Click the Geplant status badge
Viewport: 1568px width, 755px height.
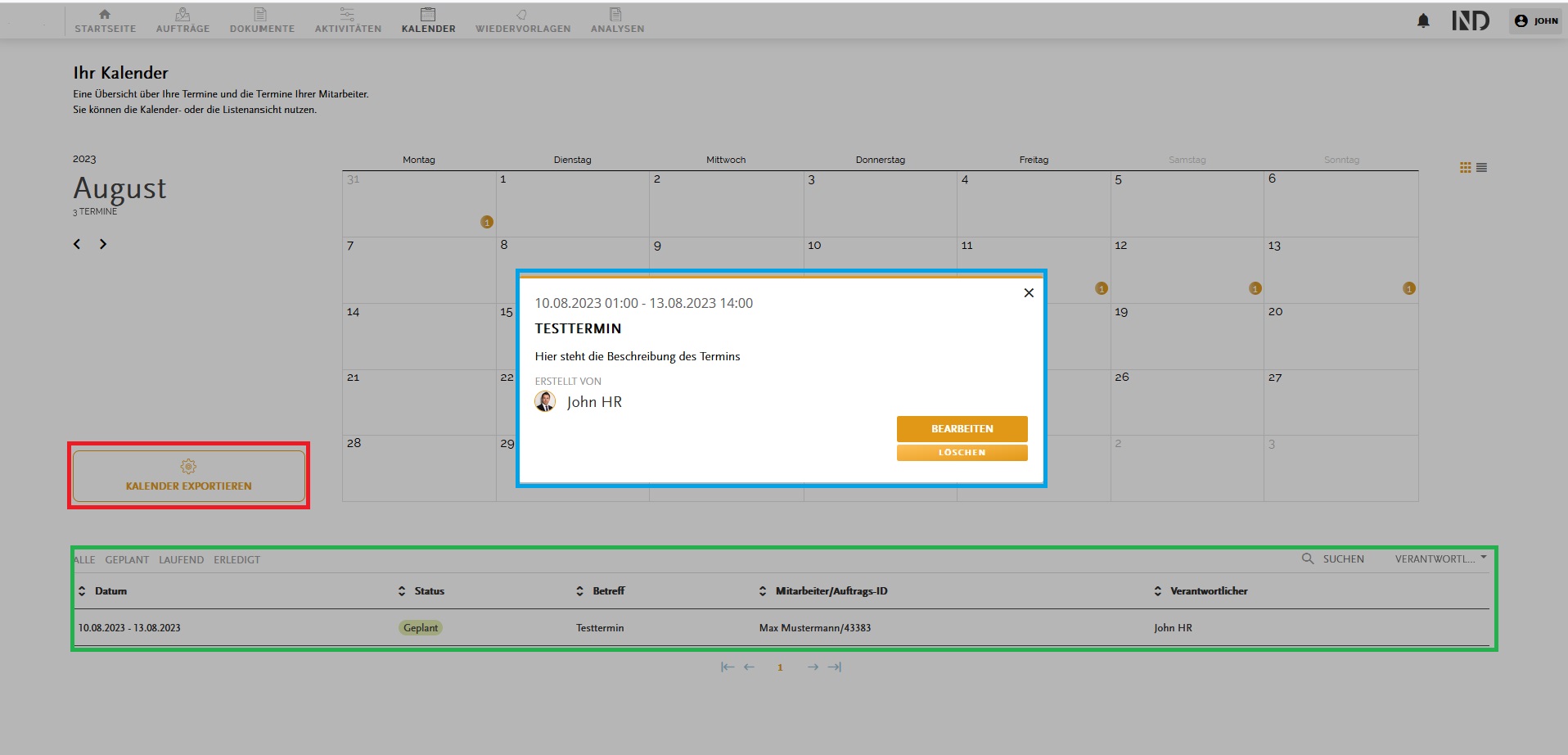(x=421, y=628)
